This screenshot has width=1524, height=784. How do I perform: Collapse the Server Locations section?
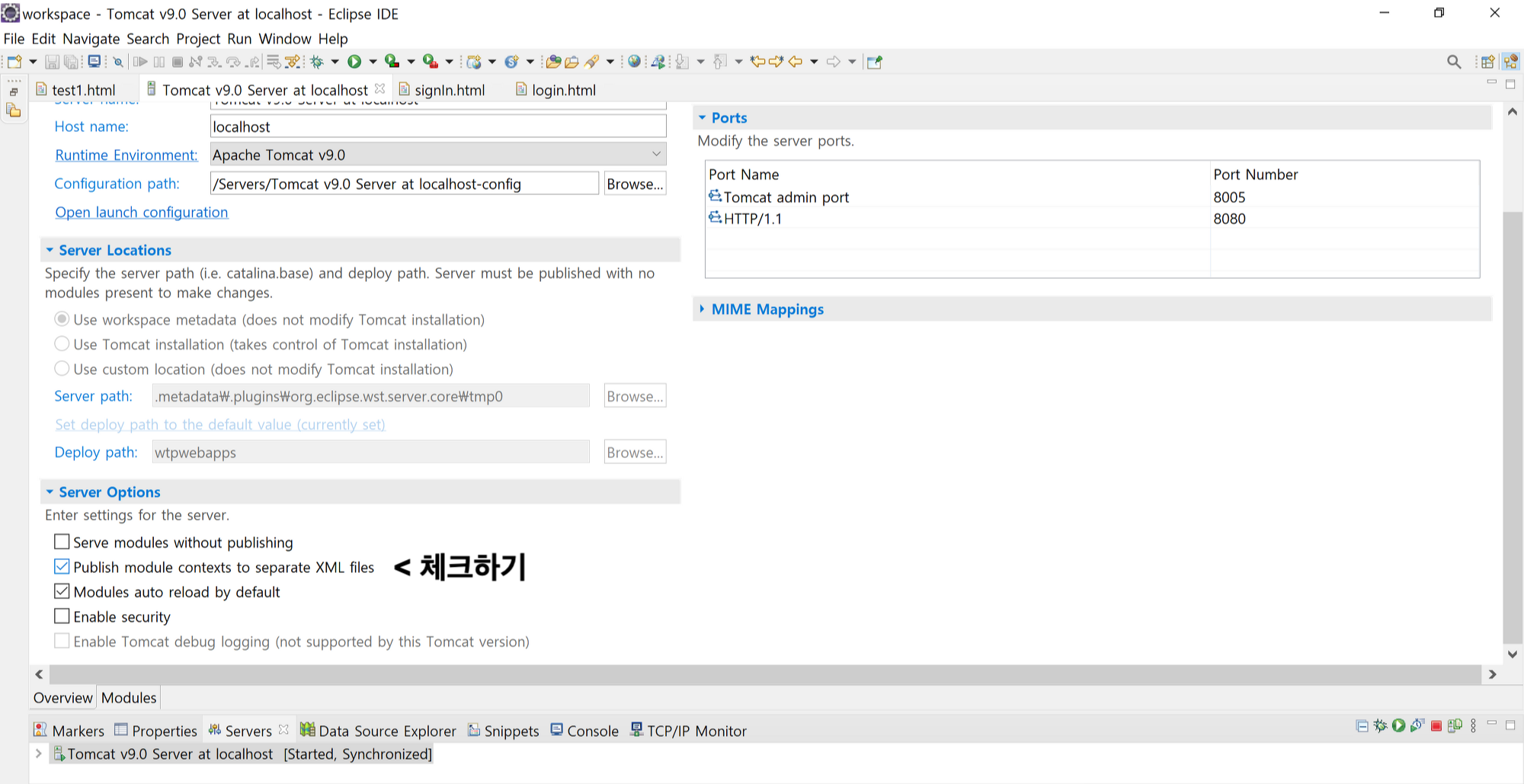tap(50, 250)
